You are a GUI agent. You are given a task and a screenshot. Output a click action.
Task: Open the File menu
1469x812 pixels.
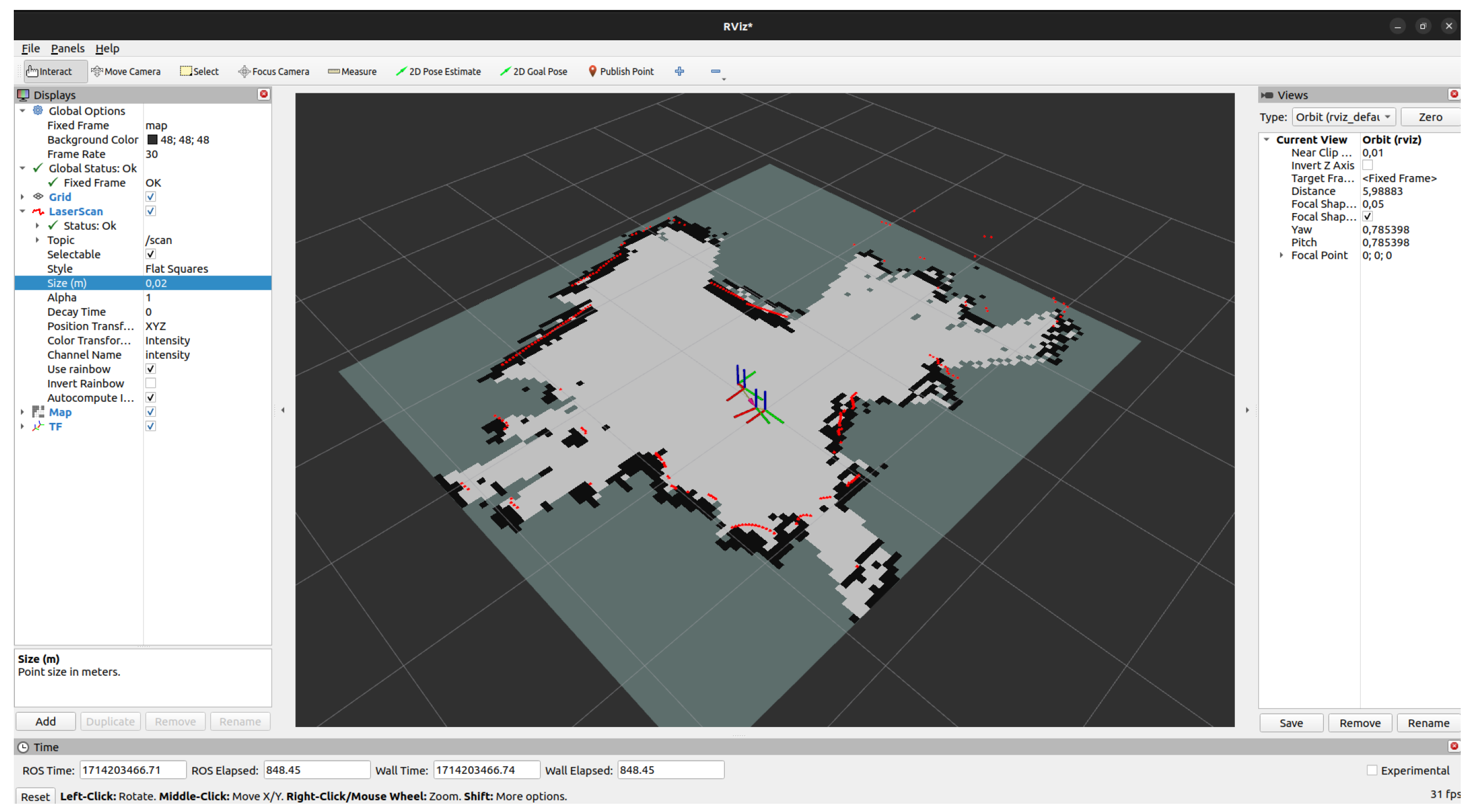[30, 49]
